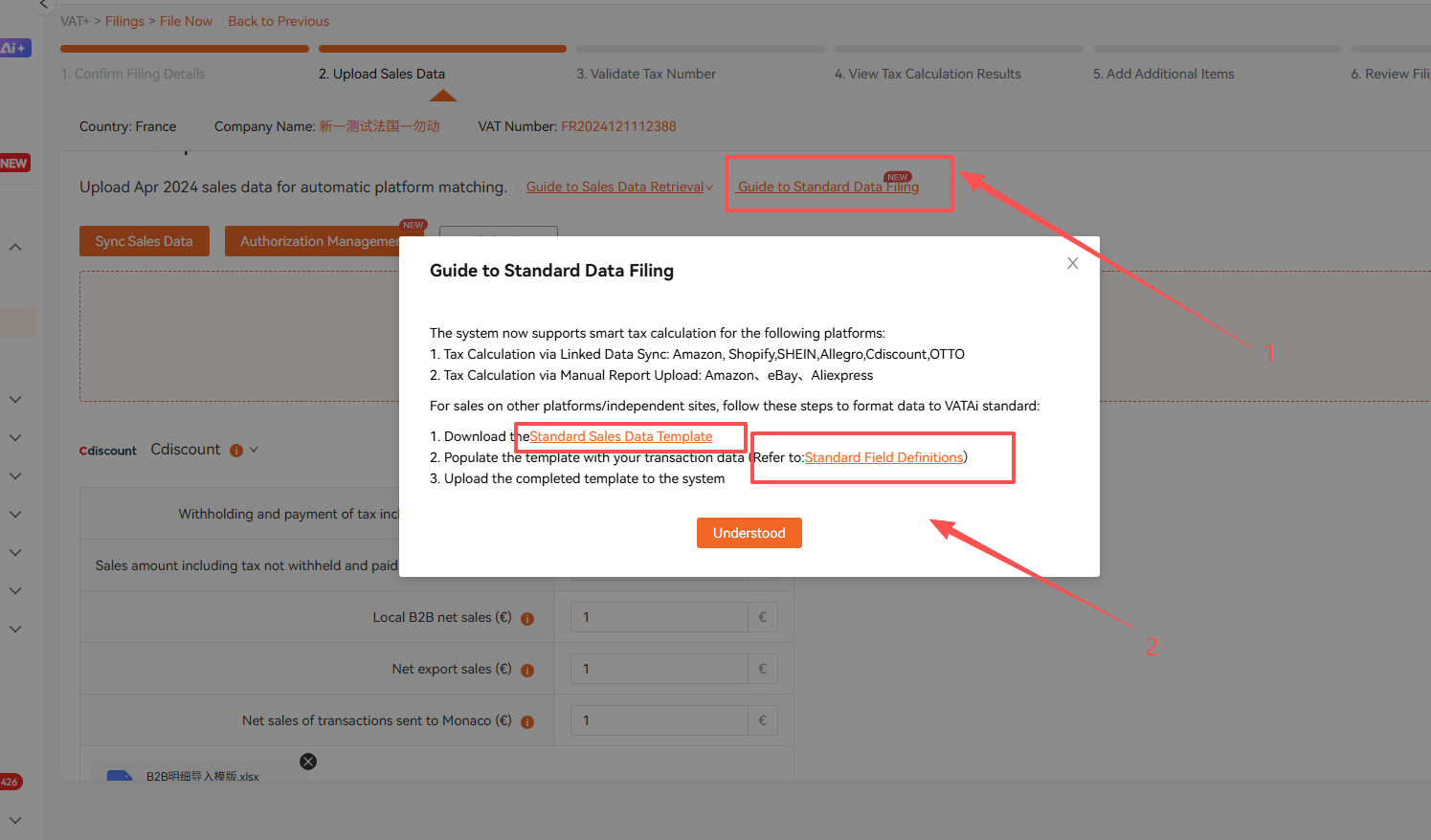This screenshot has height=840, width=1431.
Task: Click the Cdiscount logo
Action: tap(108, 451)
